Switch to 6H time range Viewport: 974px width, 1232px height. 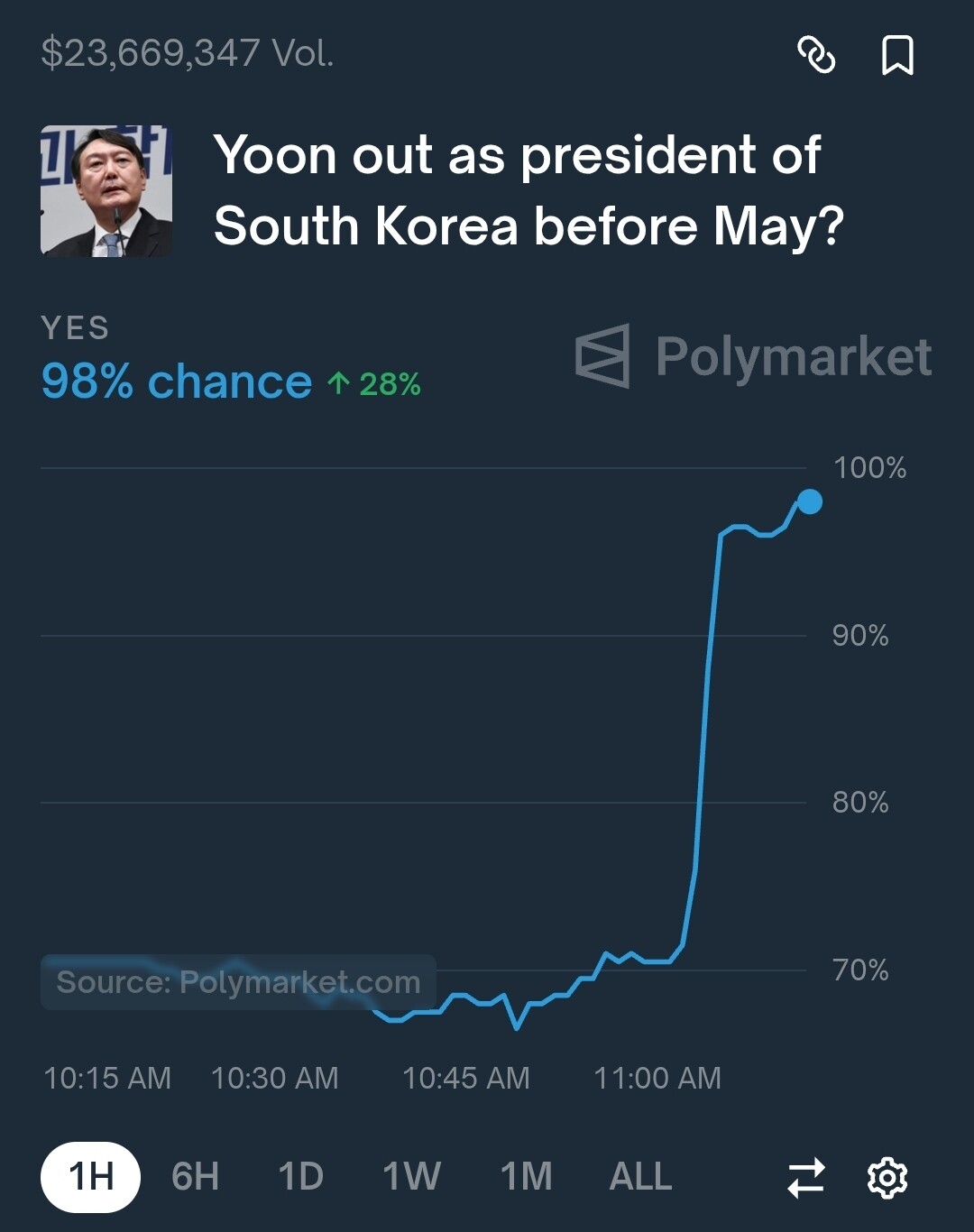(x=195, y=1177)
